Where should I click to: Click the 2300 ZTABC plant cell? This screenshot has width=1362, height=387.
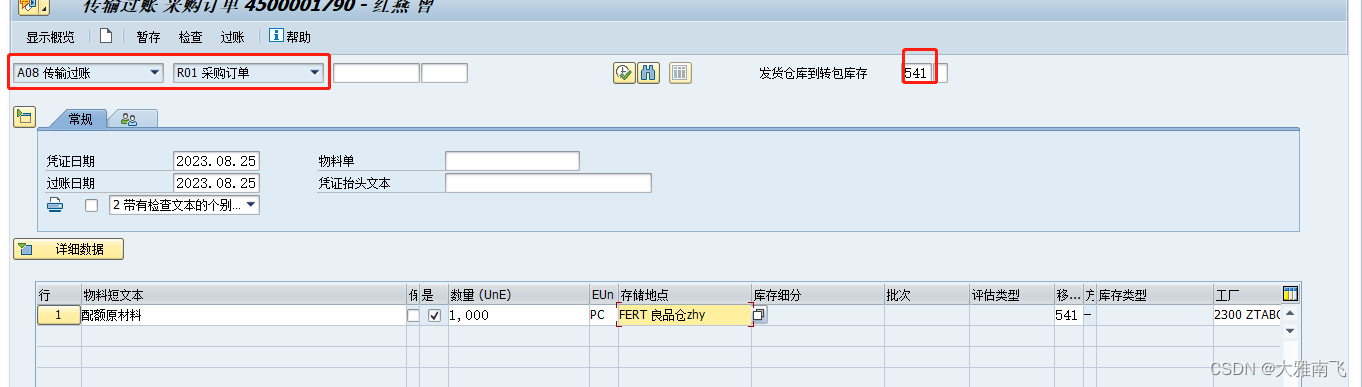[x=1248, y=315]
